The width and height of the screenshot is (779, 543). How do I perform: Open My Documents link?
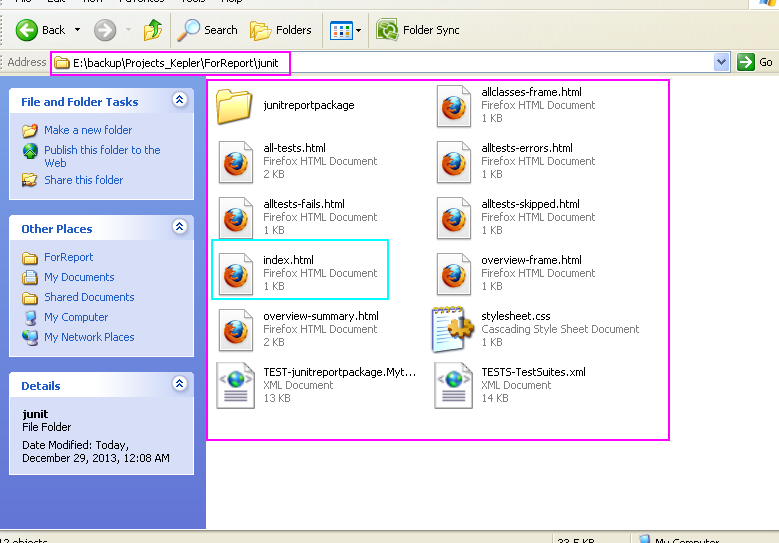point(79,277)
